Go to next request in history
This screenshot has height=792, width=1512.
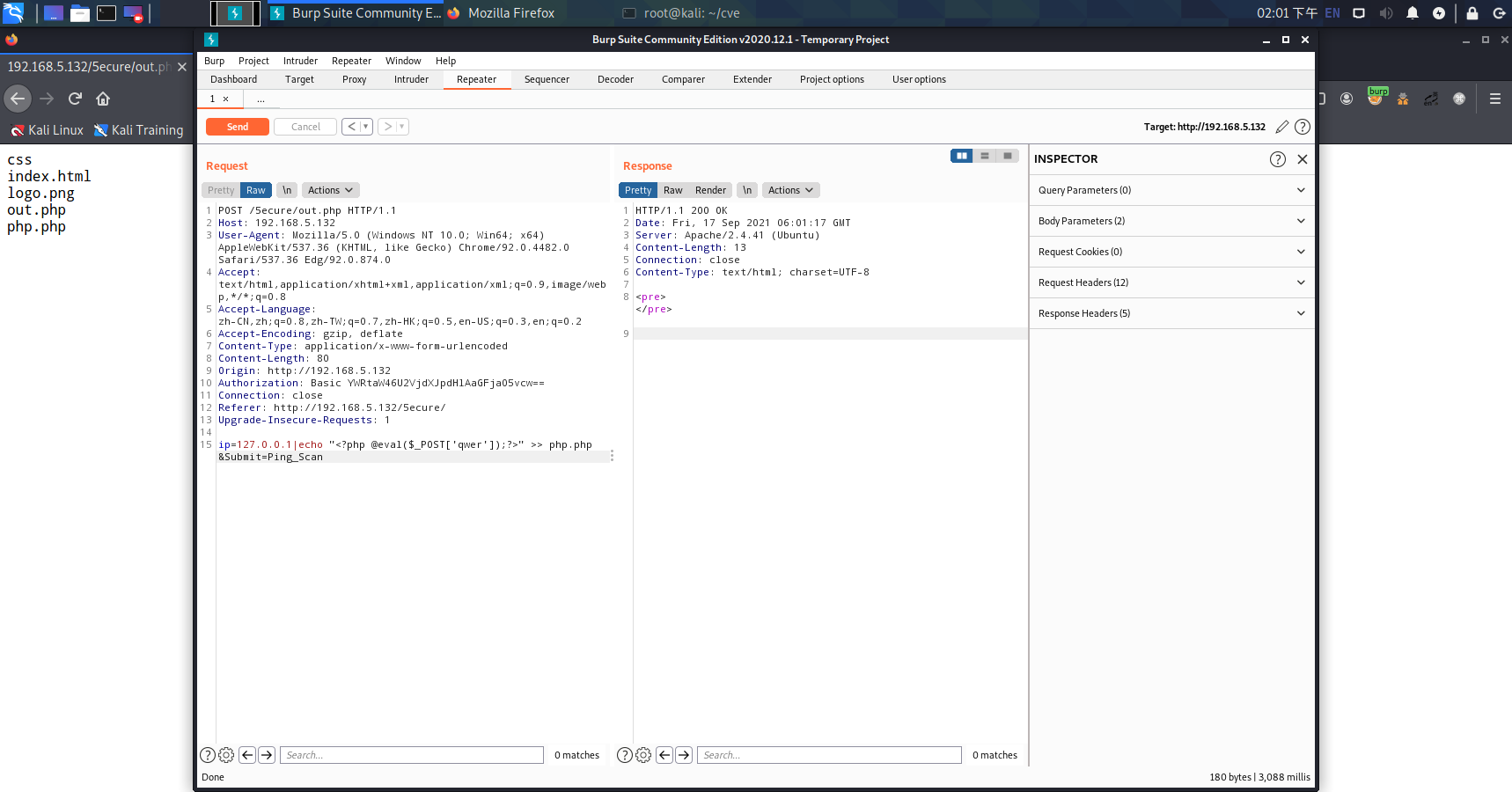[x=387, y=127]
